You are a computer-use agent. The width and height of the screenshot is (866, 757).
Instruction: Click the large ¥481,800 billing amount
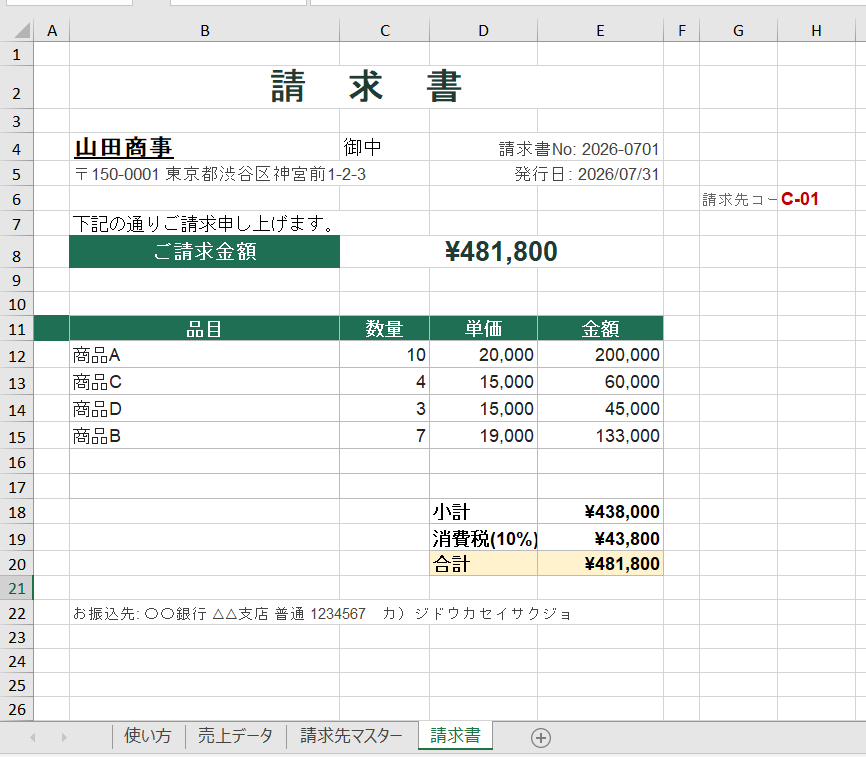click(501, 252)
